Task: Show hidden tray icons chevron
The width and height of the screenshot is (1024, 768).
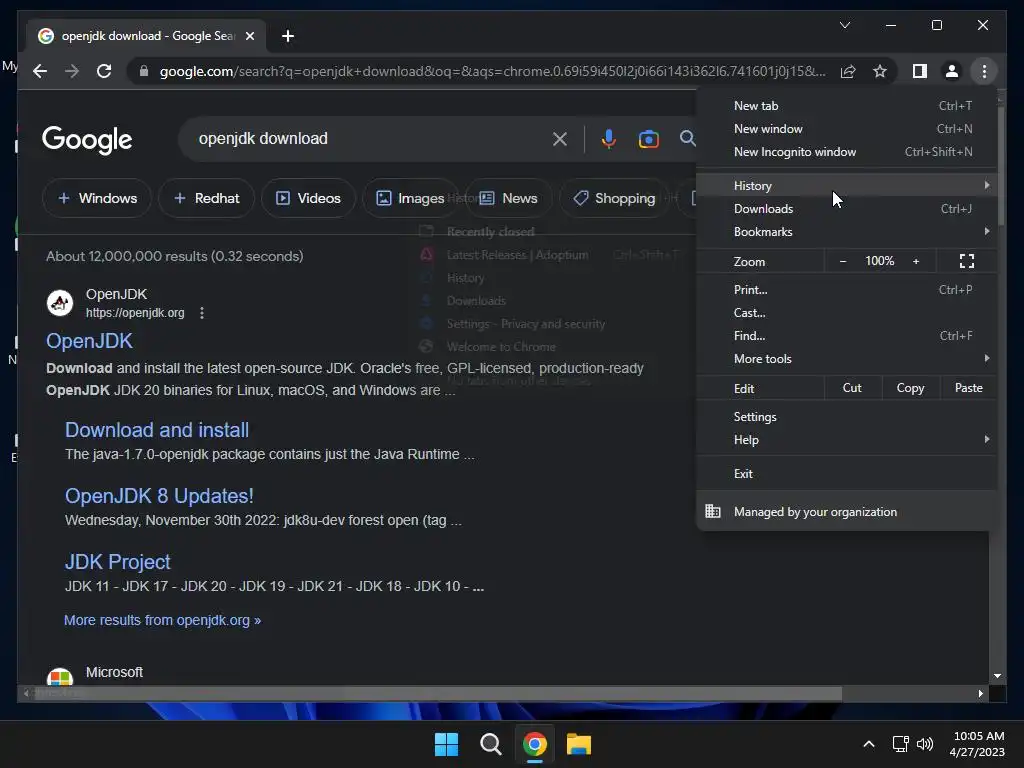Action: pyautogui.click(x=869, y=744)
